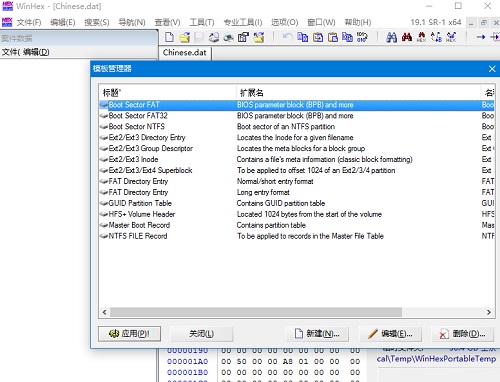Open the 文件(F) menu
500x382 pixels.
[29, 22]
